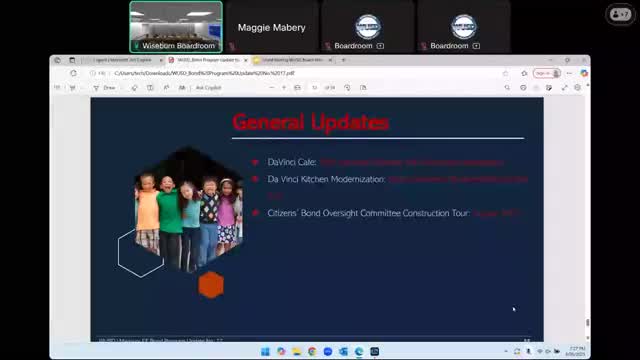
Task: Select the Draw tool in PDF toolbar
Action: (105, 88)
